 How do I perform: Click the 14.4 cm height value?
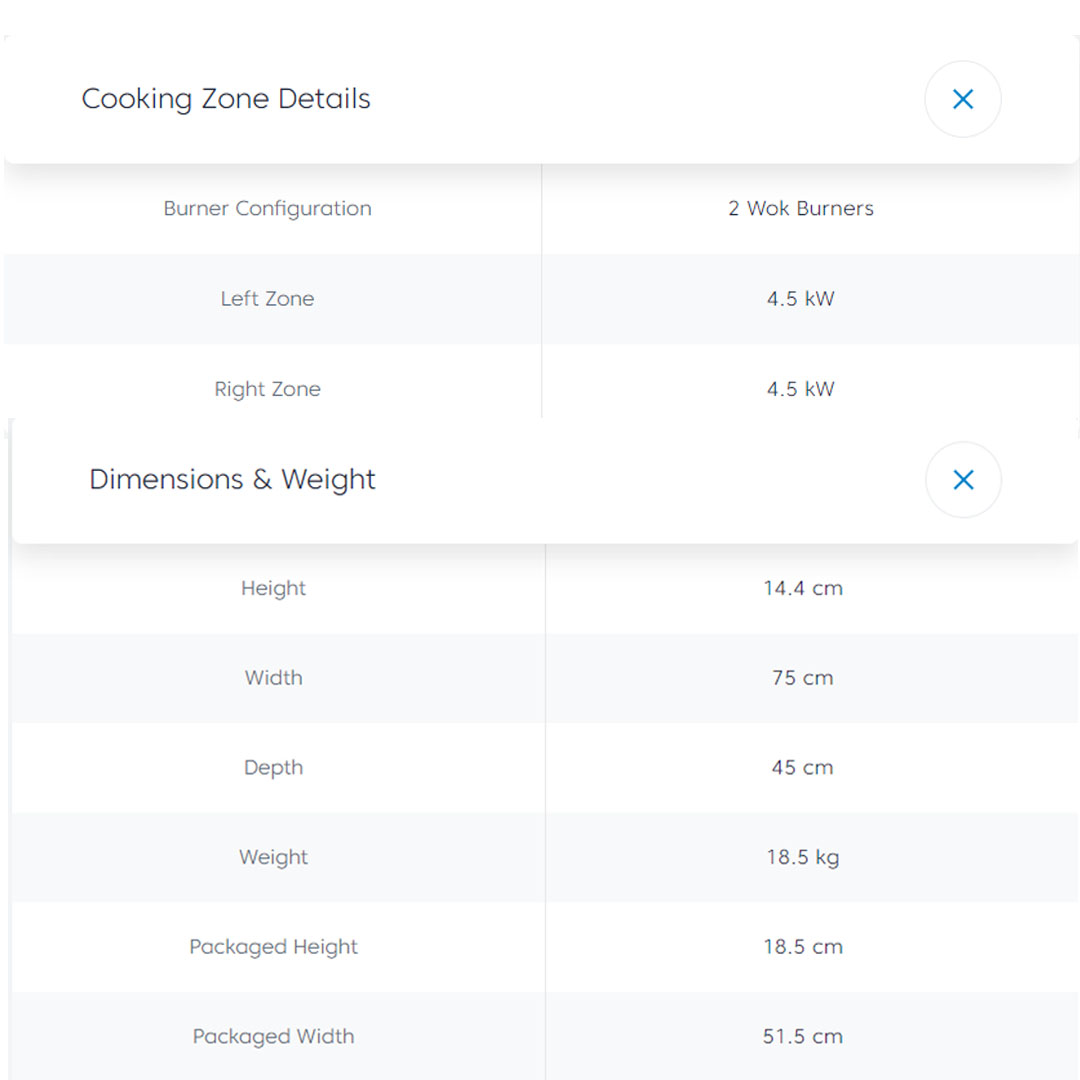pos(802,588)
